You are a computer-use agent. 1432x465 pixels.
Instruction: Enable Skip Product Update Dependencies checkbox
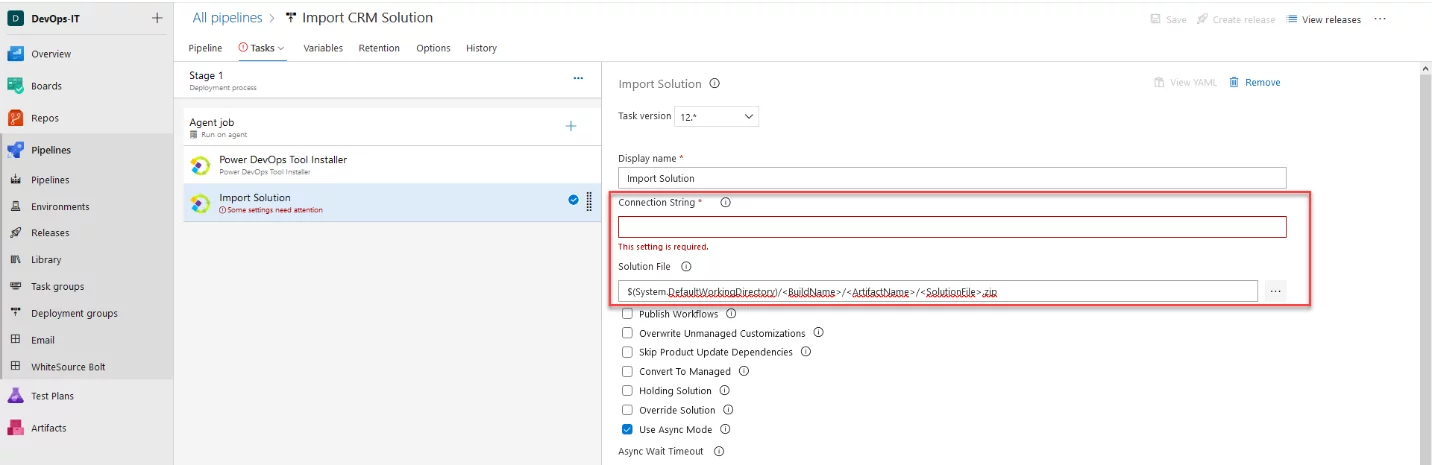tap(627, 352)
